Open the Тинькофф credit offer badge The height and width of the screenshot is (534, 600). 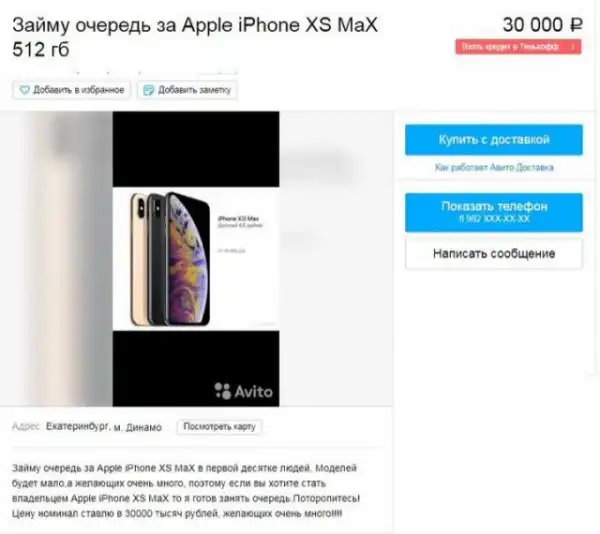point(518,47)
